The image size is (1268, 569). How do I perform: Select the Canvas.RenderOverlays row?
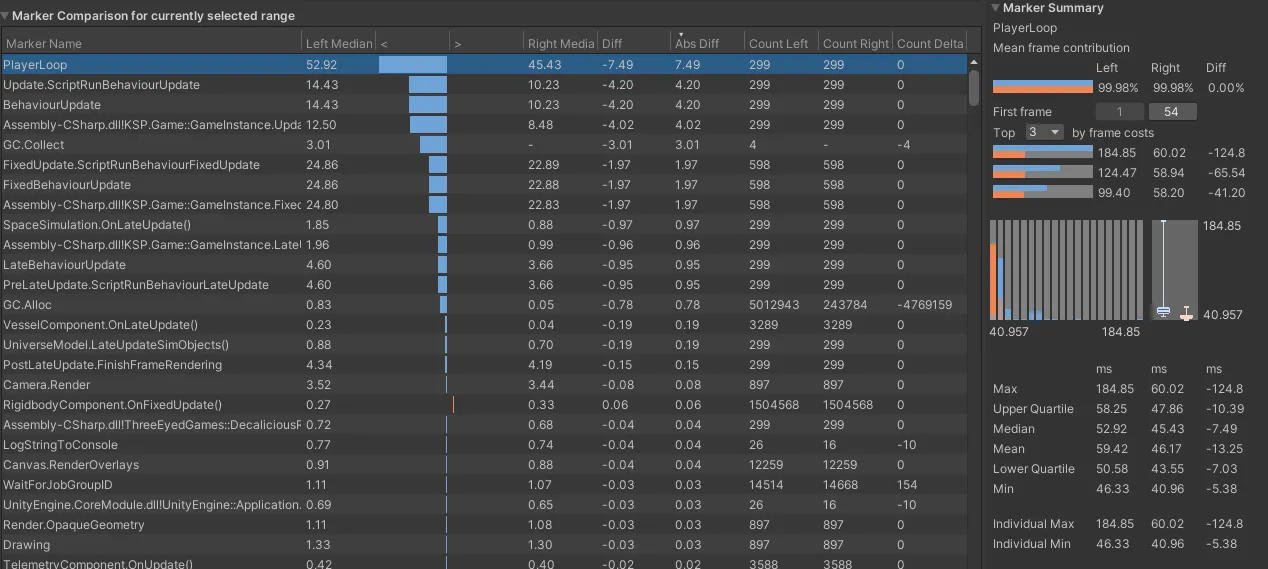484,464
